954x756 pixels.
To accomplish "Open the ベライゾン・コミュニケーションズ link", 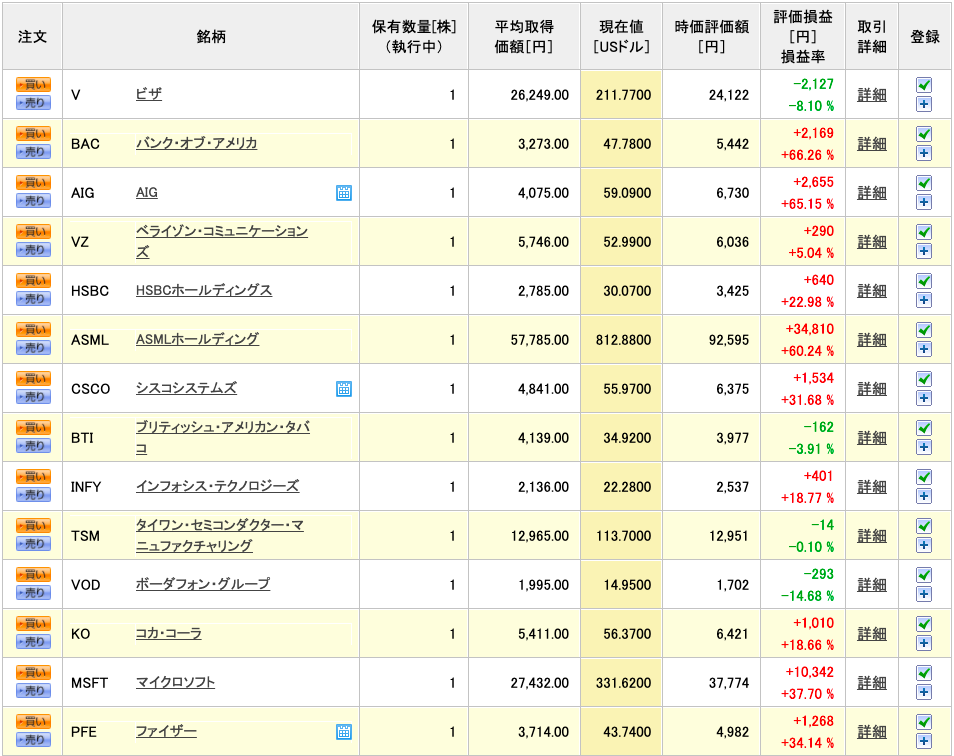I will 222,241.
